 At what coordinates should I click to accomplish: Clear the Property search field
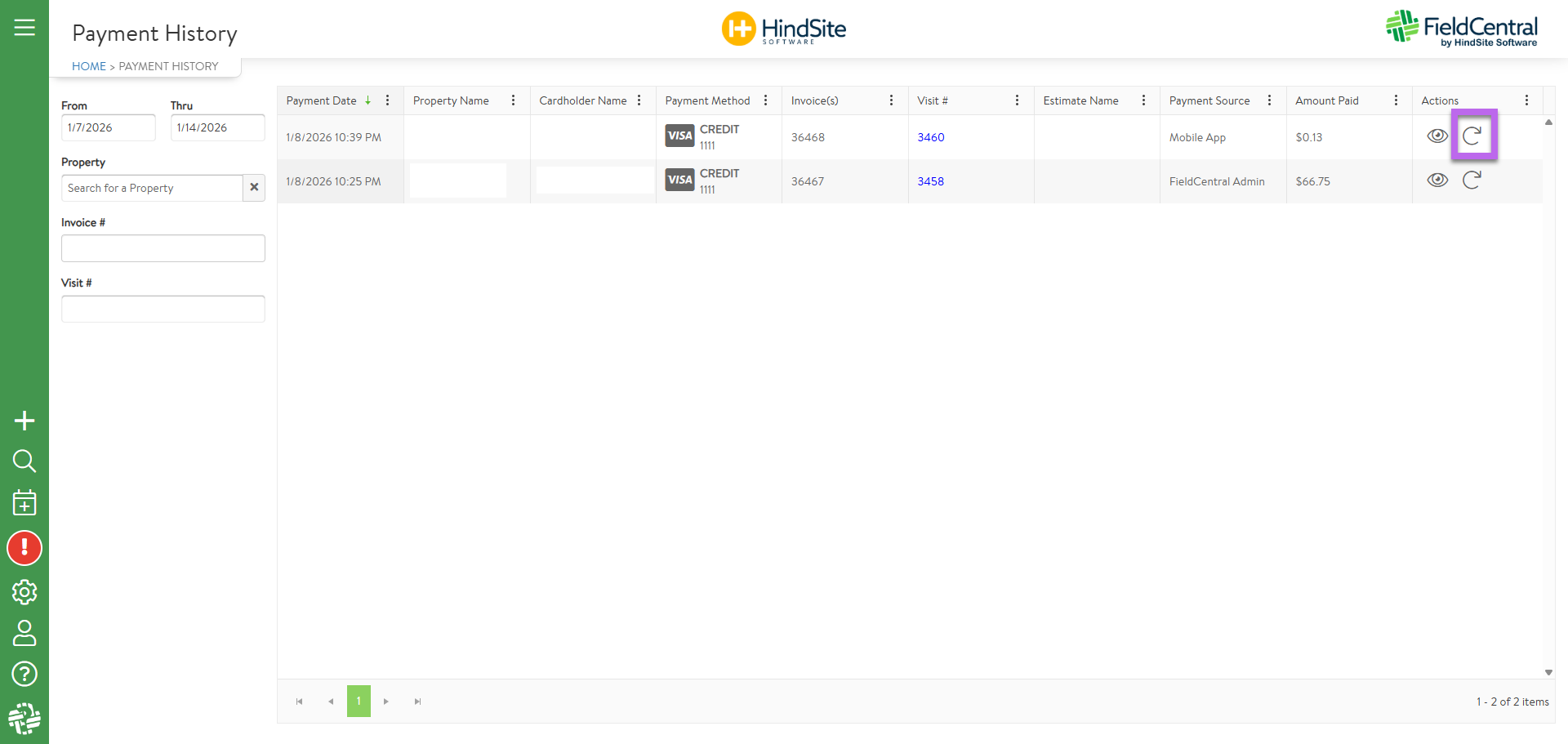click(x=254, y=188)
